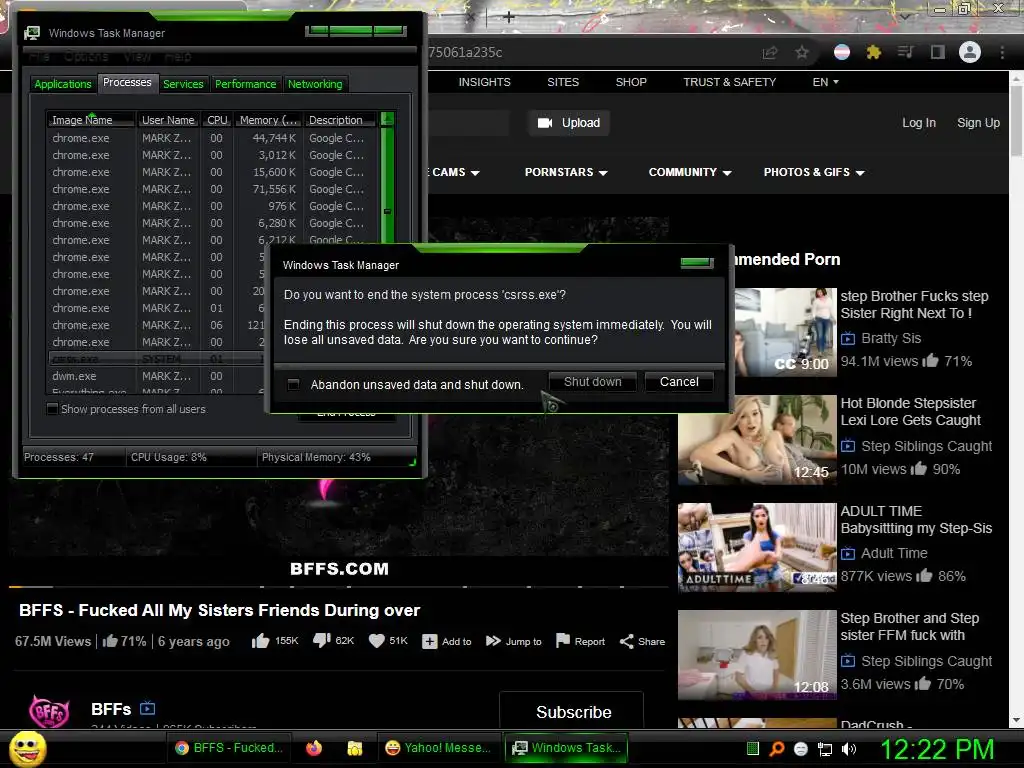
Task: Open the Chrome three-dot menu
Action: point(1002,52)
